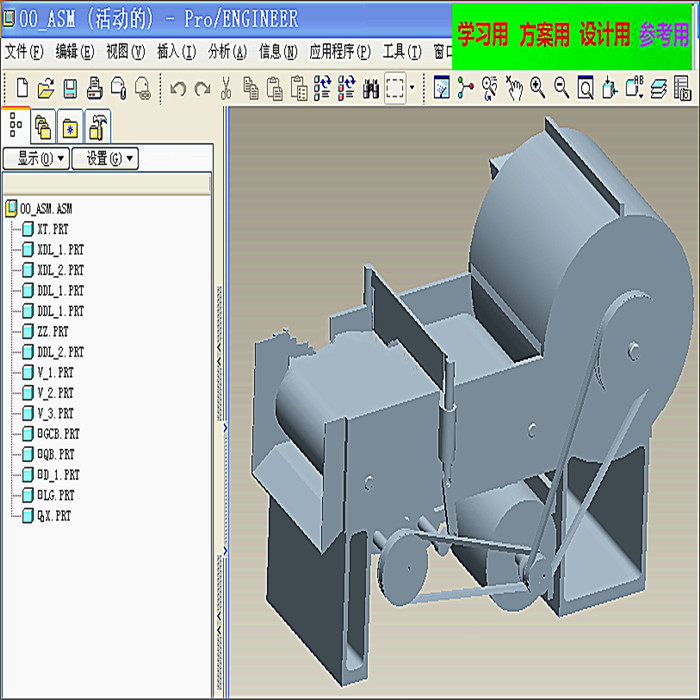Select V_3.PRT in the model tree
This screenshot has height=700, width=700.
tap(48, 413)
